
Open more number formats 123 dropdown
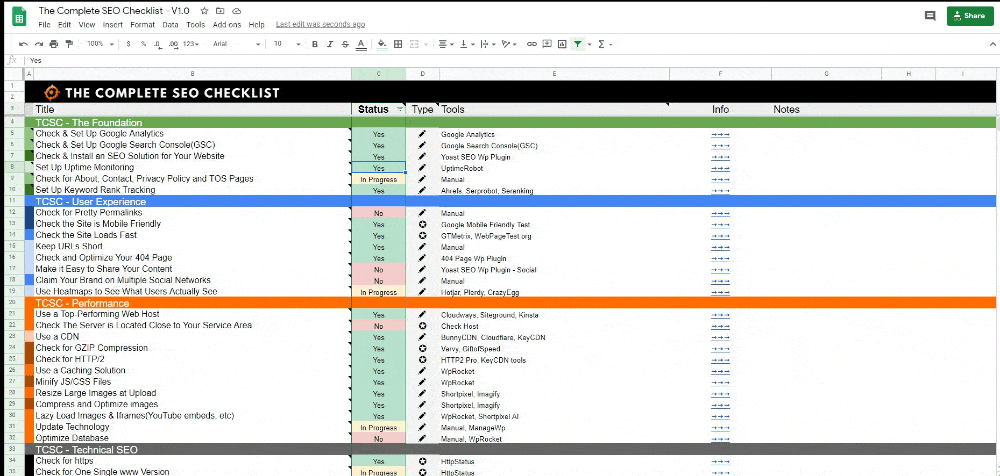pyautogui.click(x=191, y=44)
